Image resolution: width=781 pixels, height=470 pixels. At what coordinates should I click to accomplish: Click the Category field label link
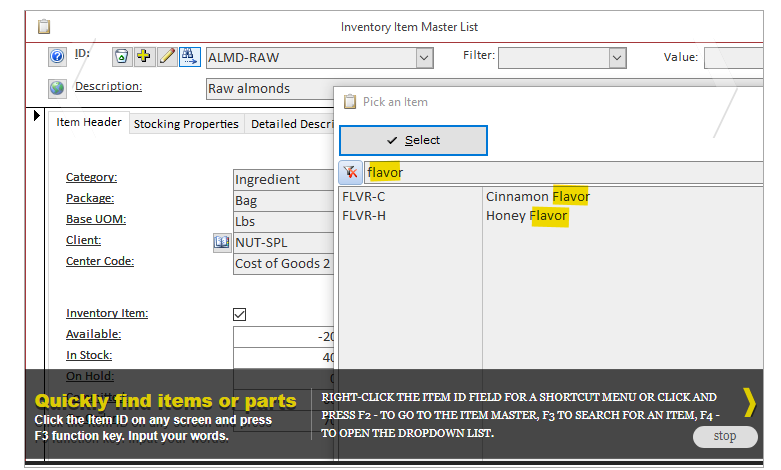(92, 178)
